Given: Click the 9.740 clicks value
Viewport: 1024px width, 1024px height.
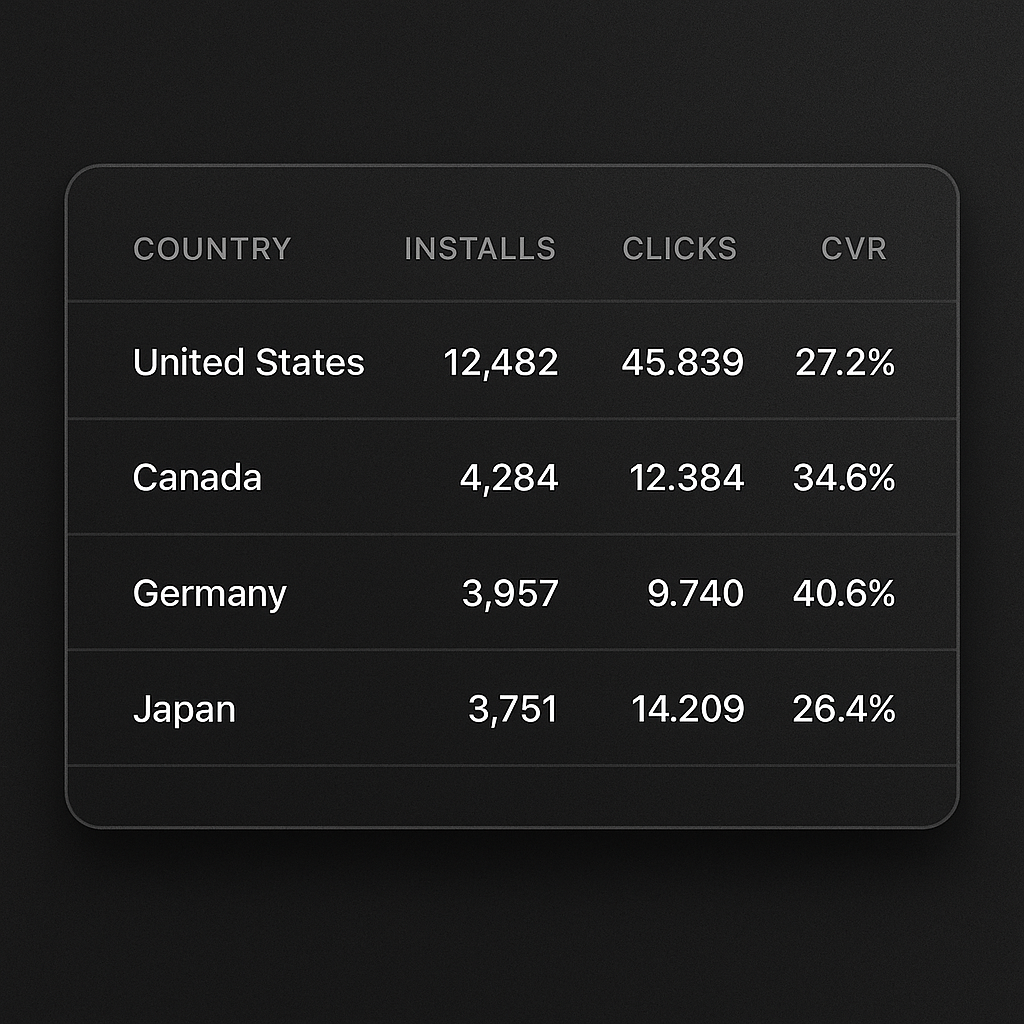Looking at the screenshot, I should click(x=695, y=594).
